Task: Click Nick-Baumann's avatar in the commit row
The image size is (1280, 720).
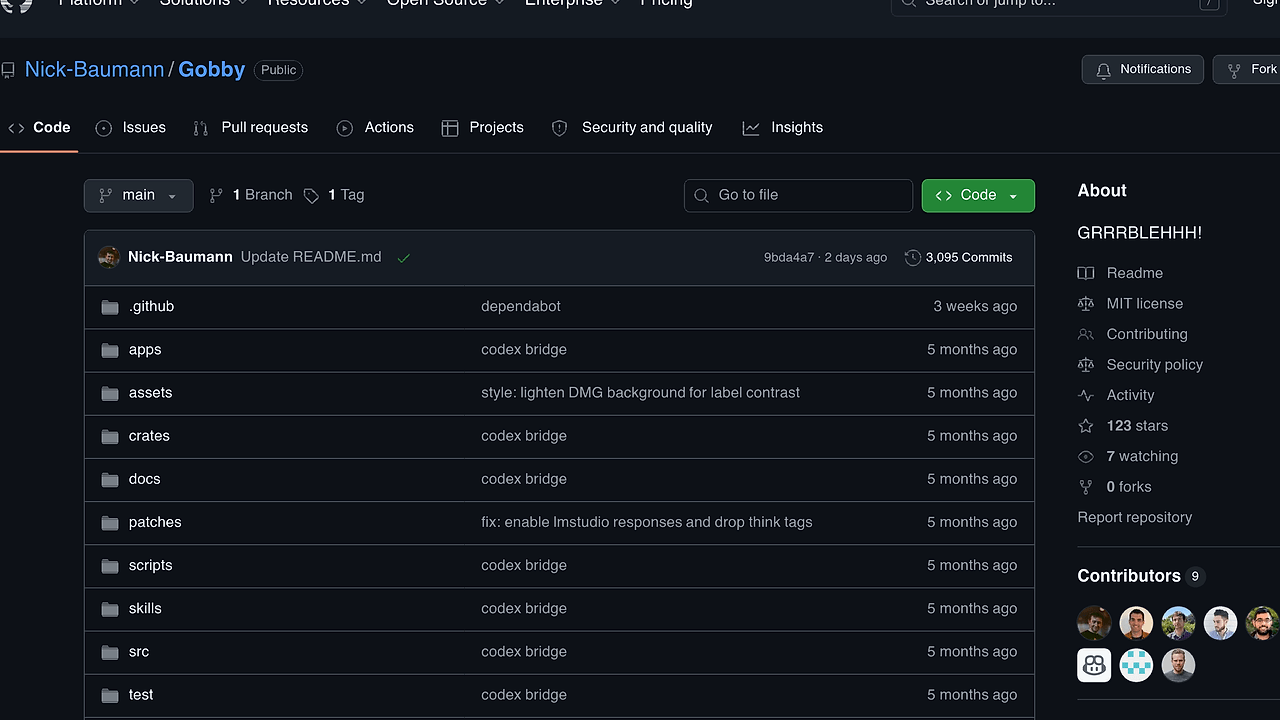Action: tap(109, 257)
